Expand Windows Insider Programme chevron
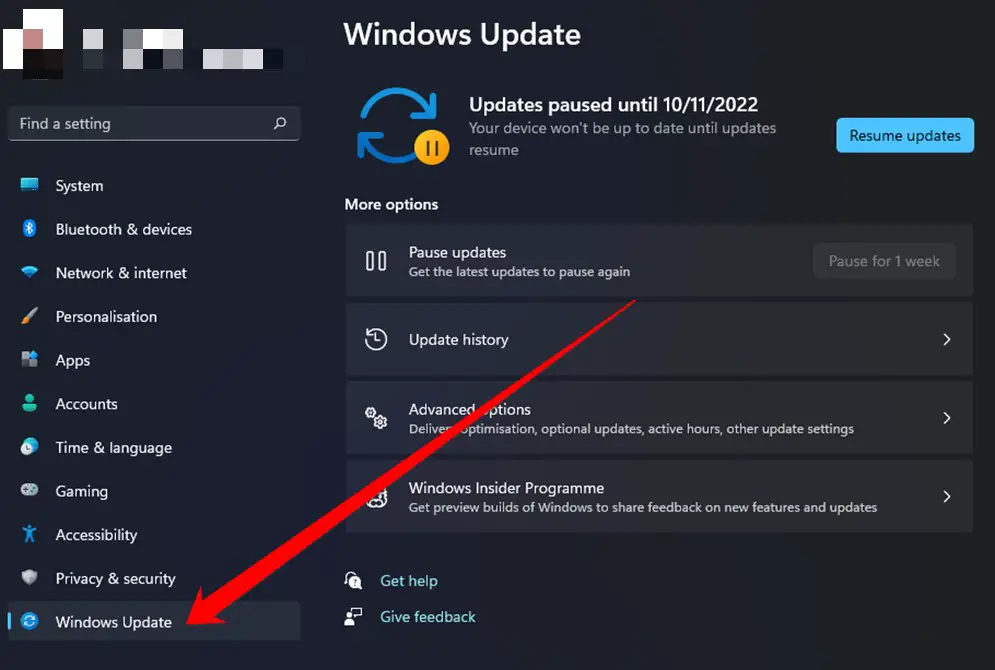 (x=947, y=496)
